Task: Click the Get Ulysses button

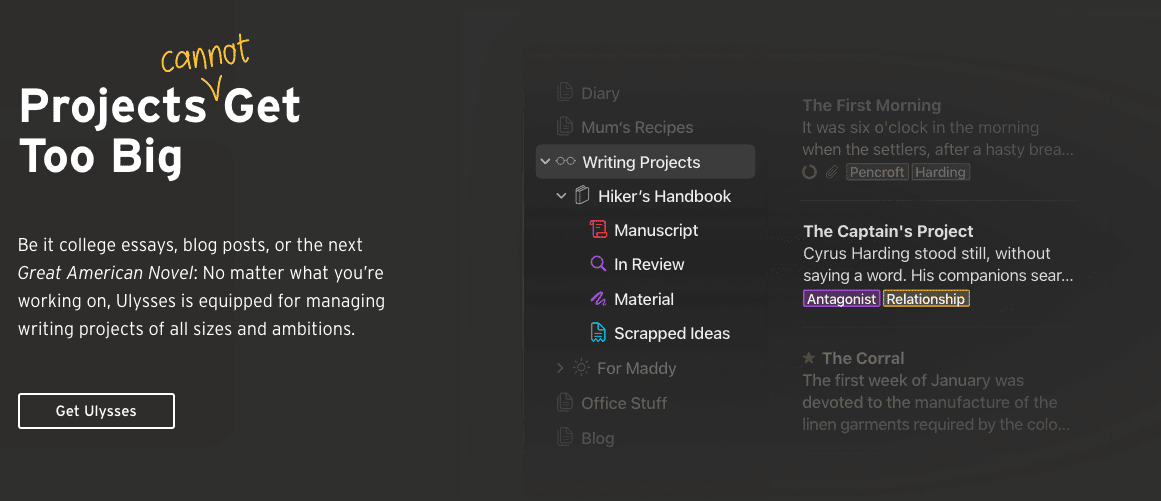Action: click(x=96, y=411)
